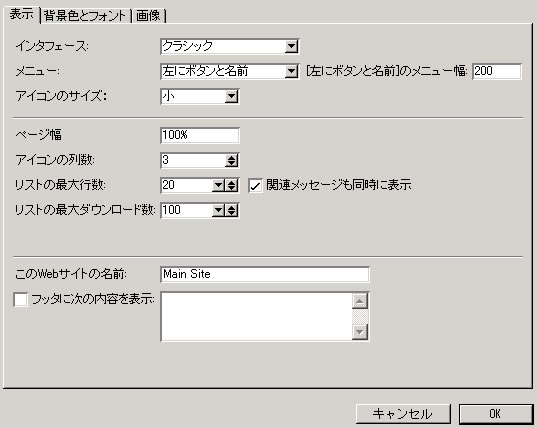Viewport: 537px width, 428px height.
Task: Click the Main Site website name field
Action: pyautogui.click(x=265, y=274)
